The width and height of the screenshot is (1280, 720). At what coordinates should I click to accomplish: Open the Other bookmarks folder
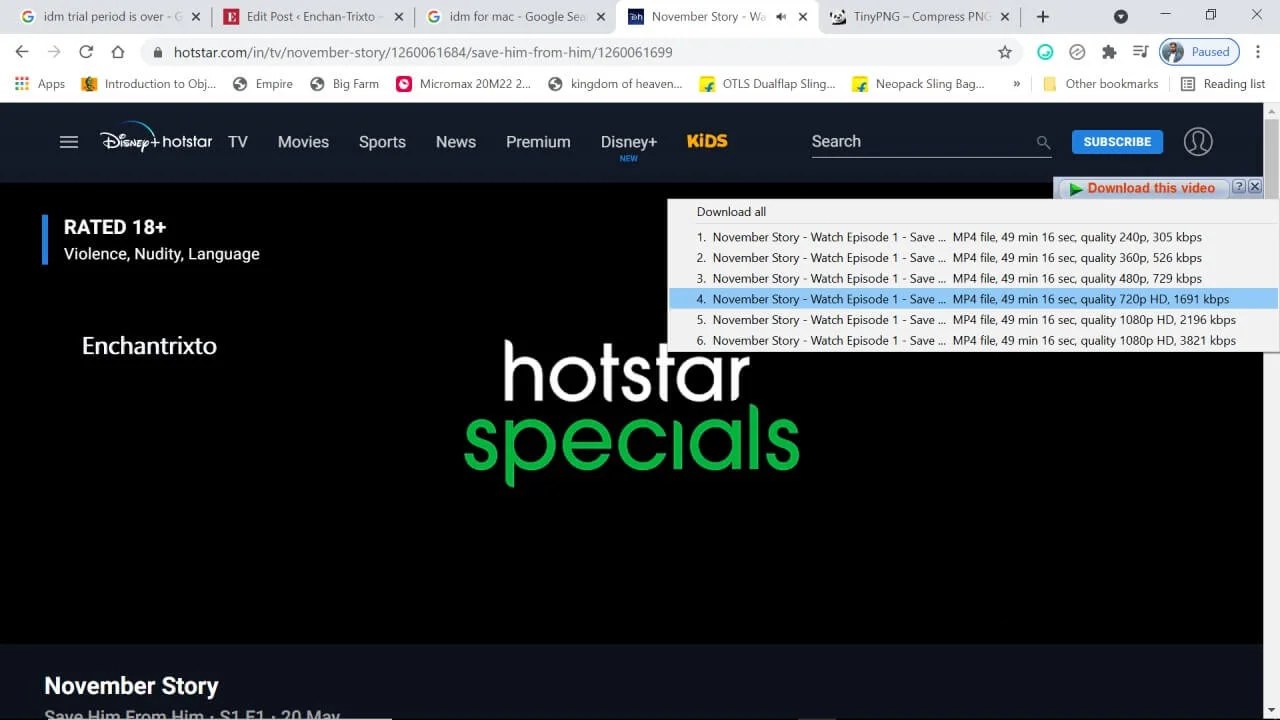[x=1100, y=84]
